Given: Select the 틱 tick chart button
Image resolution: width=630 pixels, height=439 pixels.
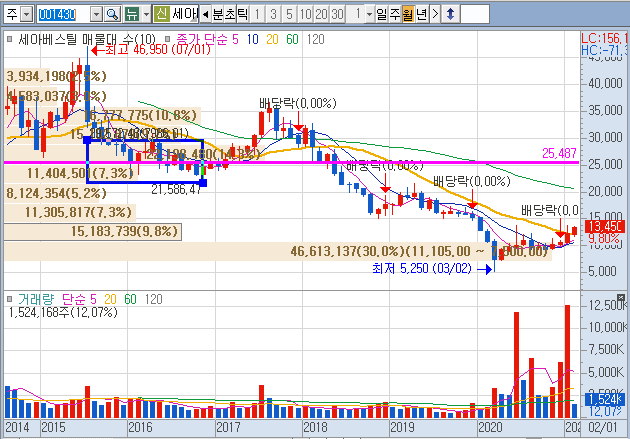Looking at the screenshot, I should click(x=243, y=15).
